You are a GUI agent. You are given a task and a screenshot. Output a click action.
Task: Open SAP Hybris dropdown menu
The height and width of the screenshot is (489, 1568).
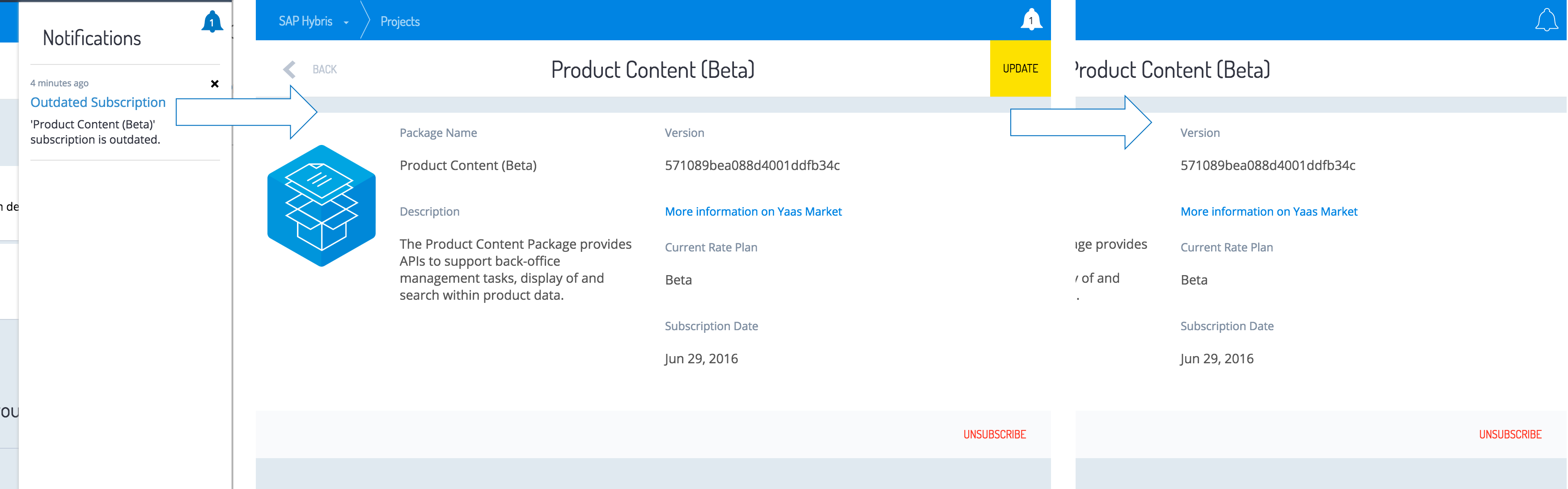pyautogui.click(x=314, y=21)
